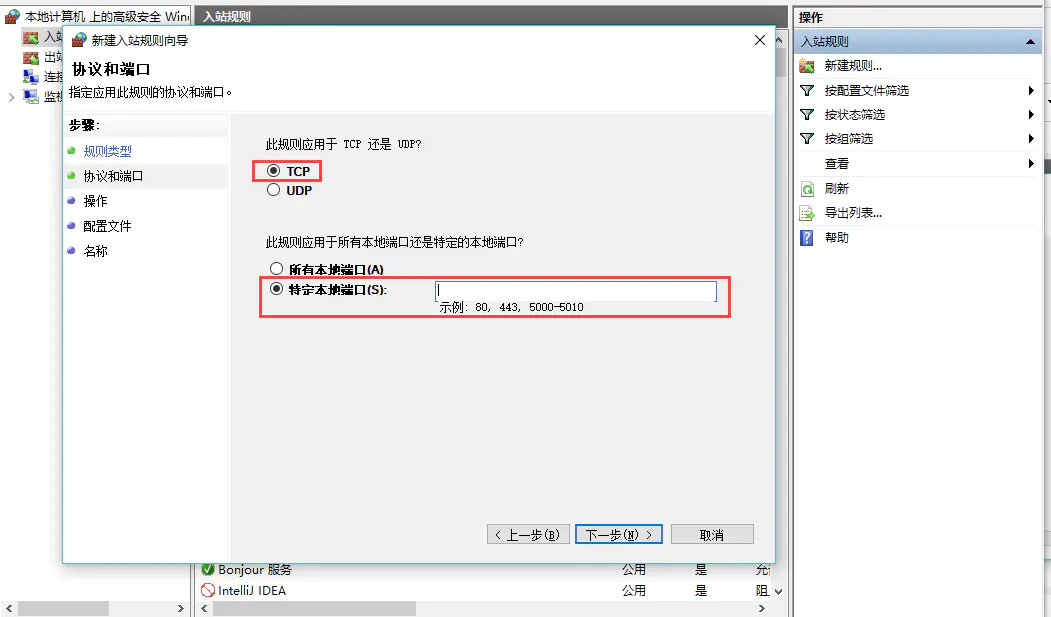Click the 导出列表 export icon
Screen dimensions: 1051x617
click(x=807, y=213)
